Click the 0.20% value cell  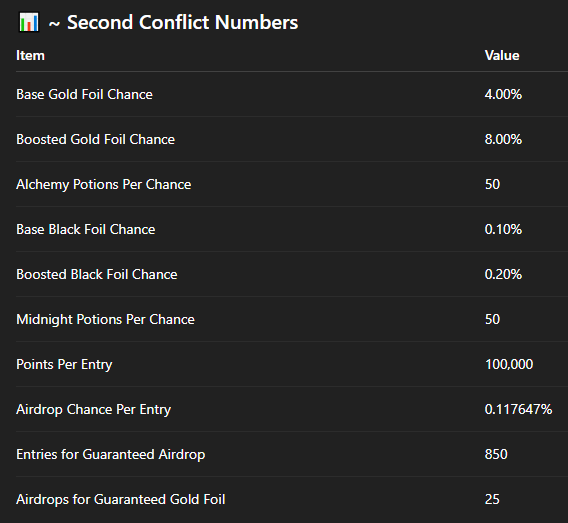tap(503, 274)
